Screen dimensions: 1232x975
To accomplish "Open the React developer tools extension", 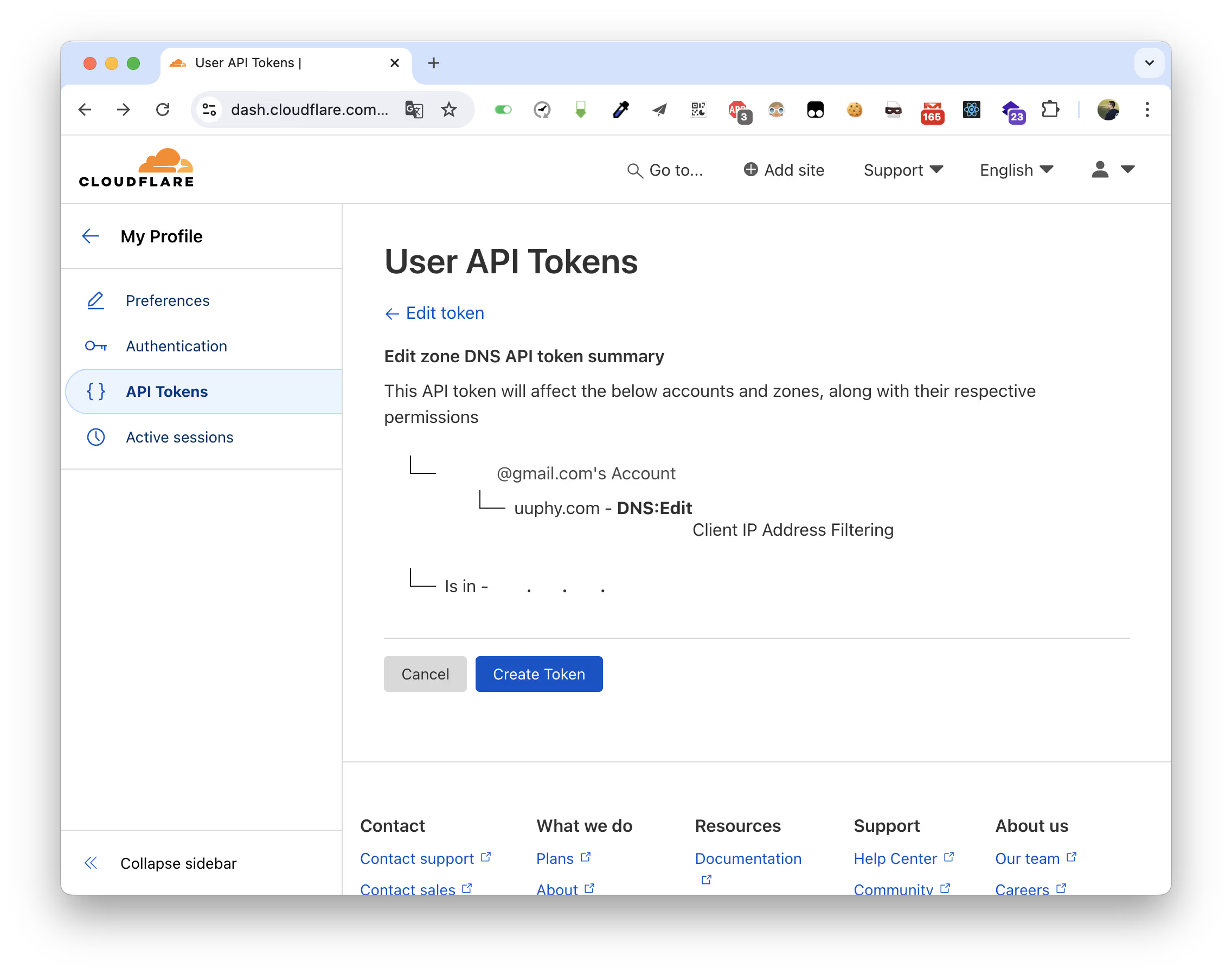I will pos(971,110).
